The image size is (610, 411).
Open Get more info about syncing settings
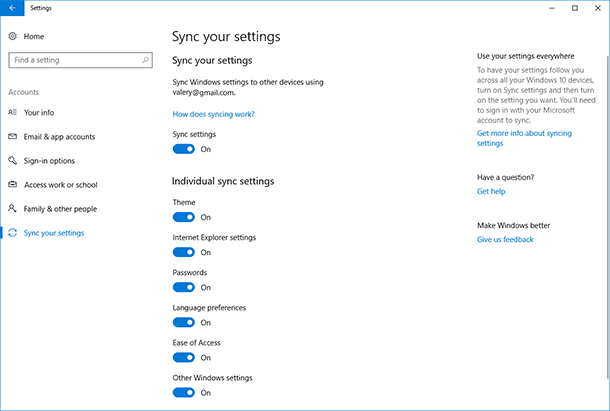[524, 138]
